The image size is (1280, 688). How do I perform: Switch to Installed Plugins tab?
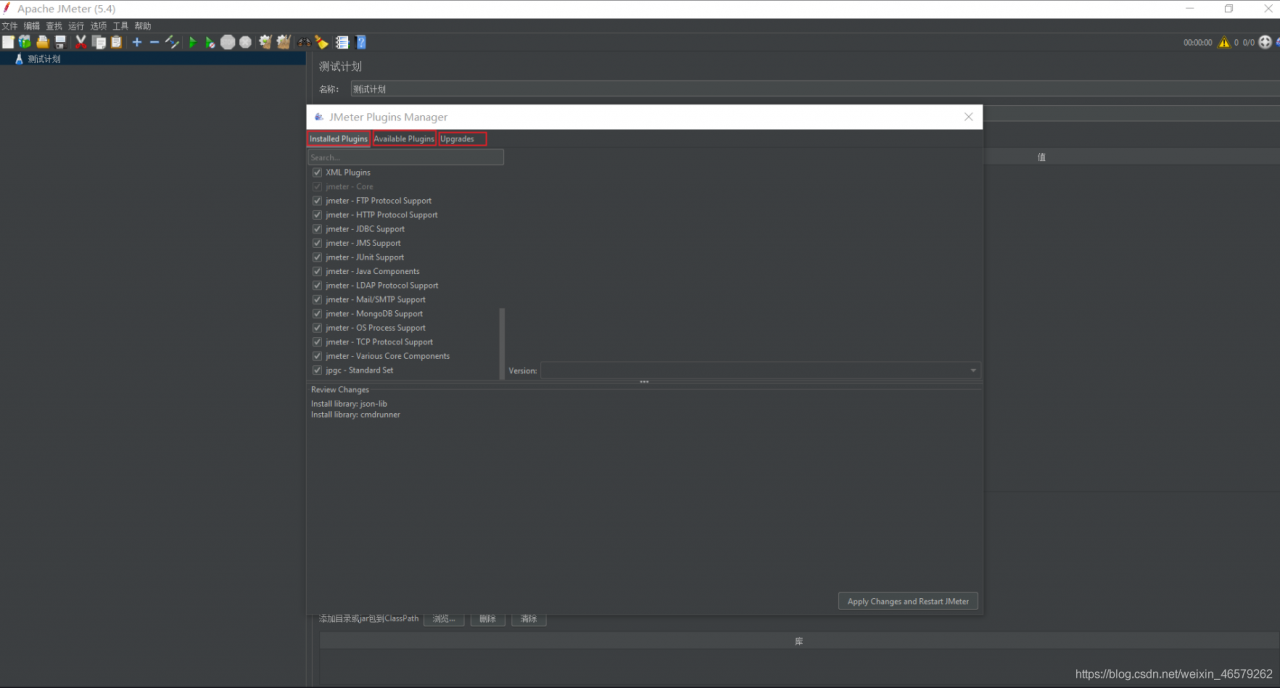coord(338,139)
